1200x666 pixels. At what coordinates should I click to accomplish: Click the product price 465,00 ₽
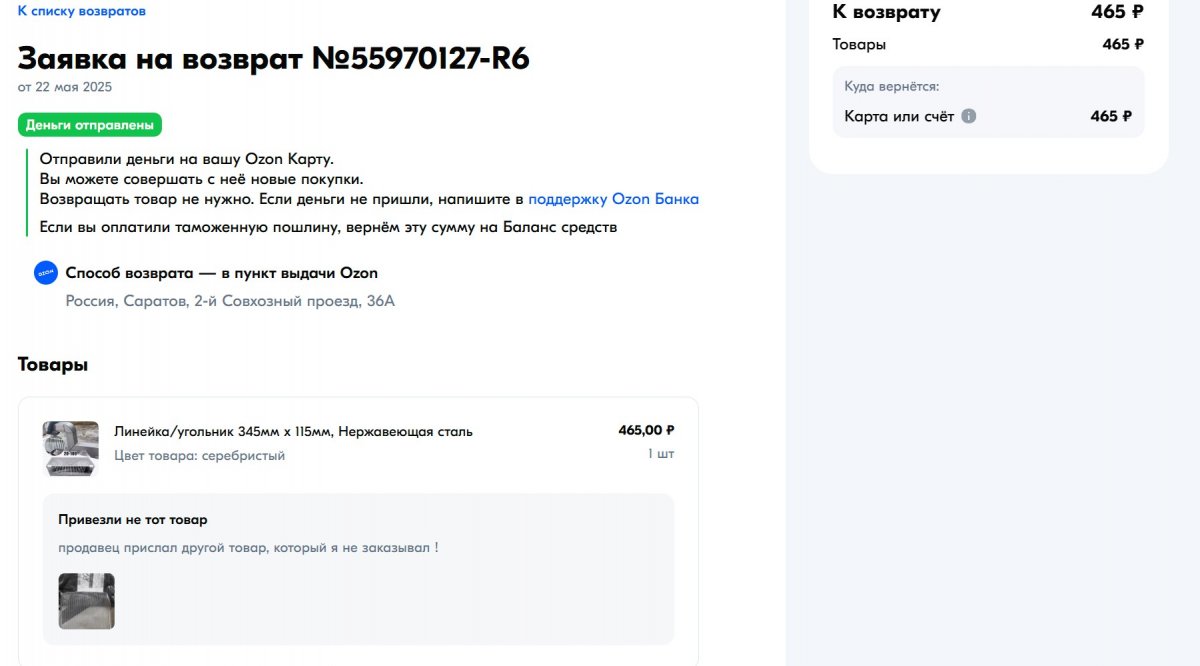point(646,430)
